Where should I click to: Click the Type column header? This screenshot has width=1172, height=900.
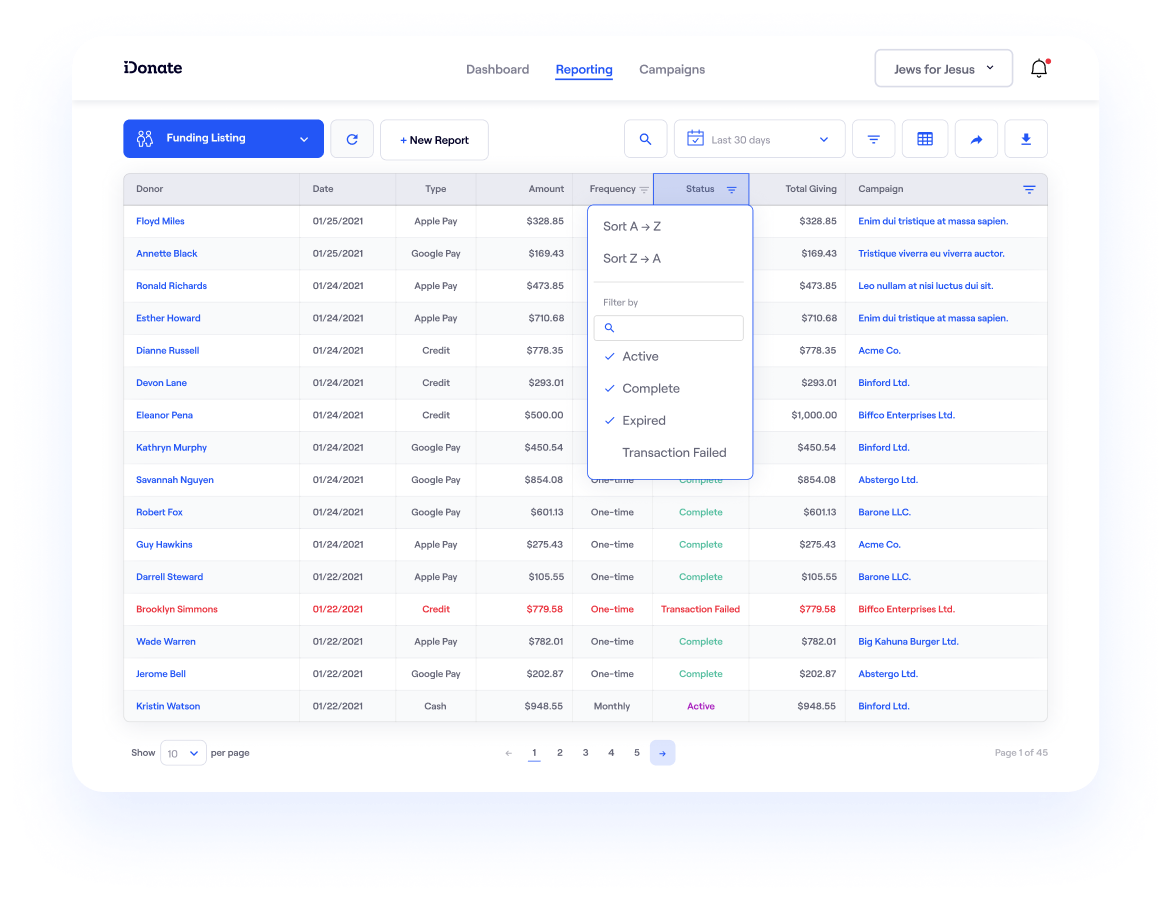pos(436,189)
